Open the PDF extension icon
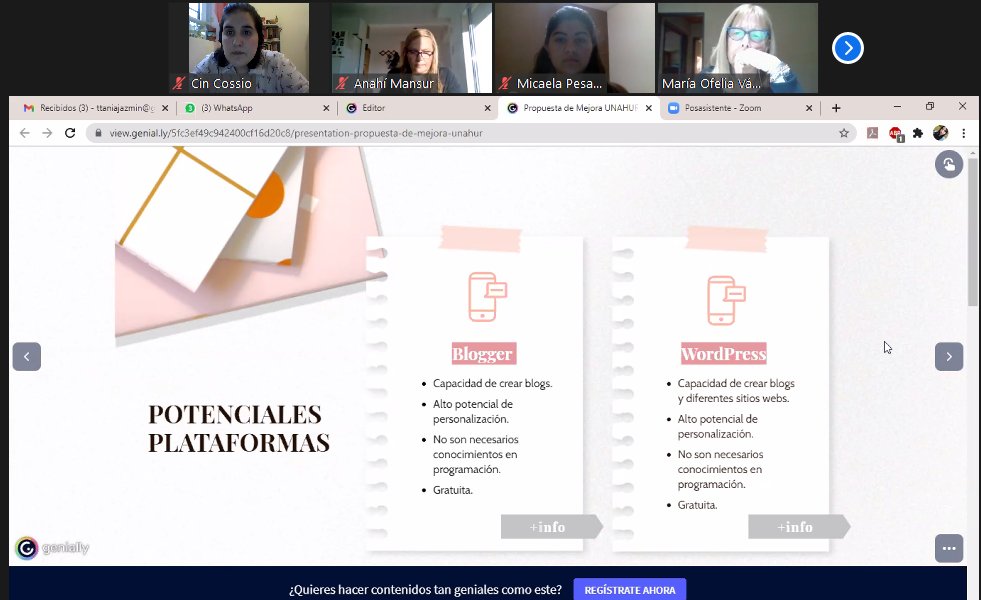 pos(872,133)
